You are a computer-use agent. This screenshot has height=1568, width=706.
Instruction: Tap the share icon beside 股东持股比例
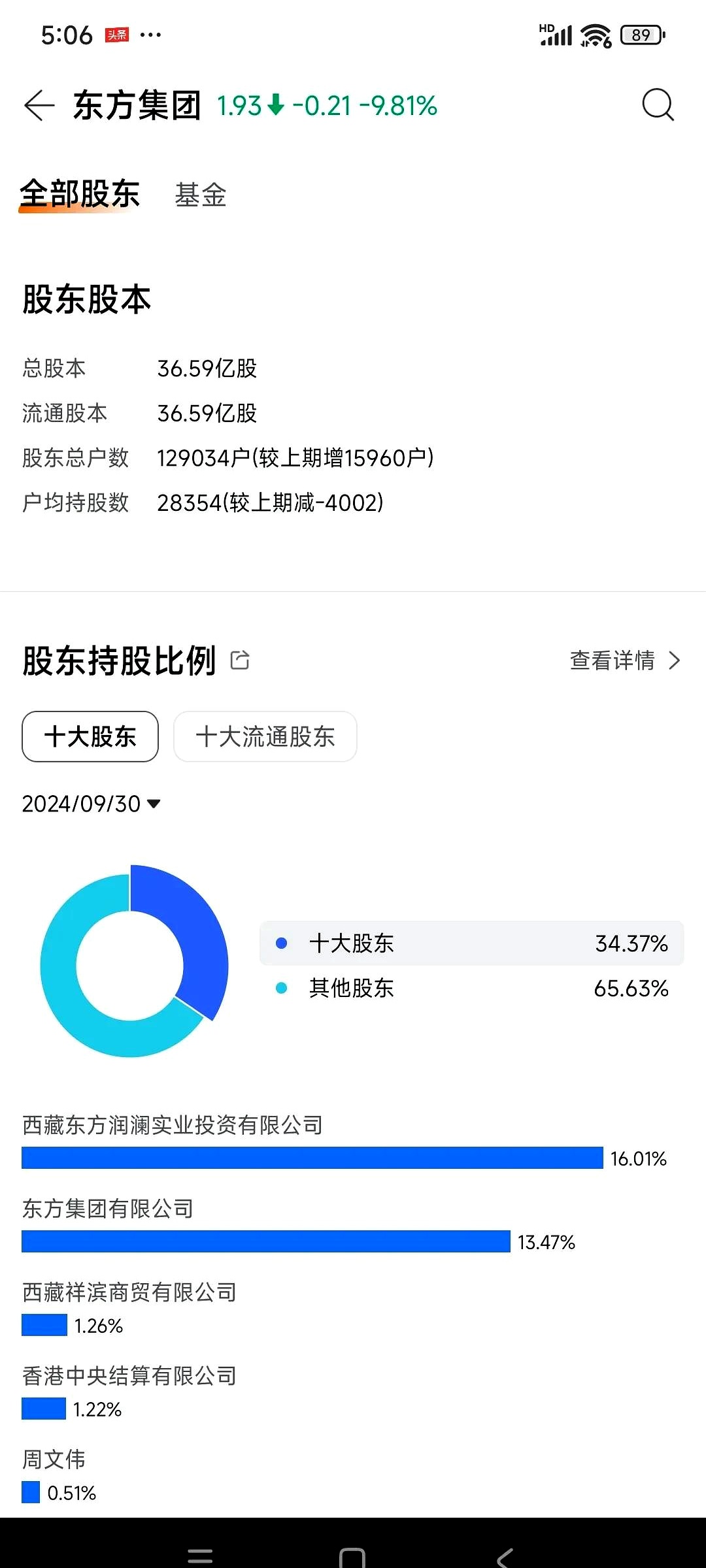(240, 661)
